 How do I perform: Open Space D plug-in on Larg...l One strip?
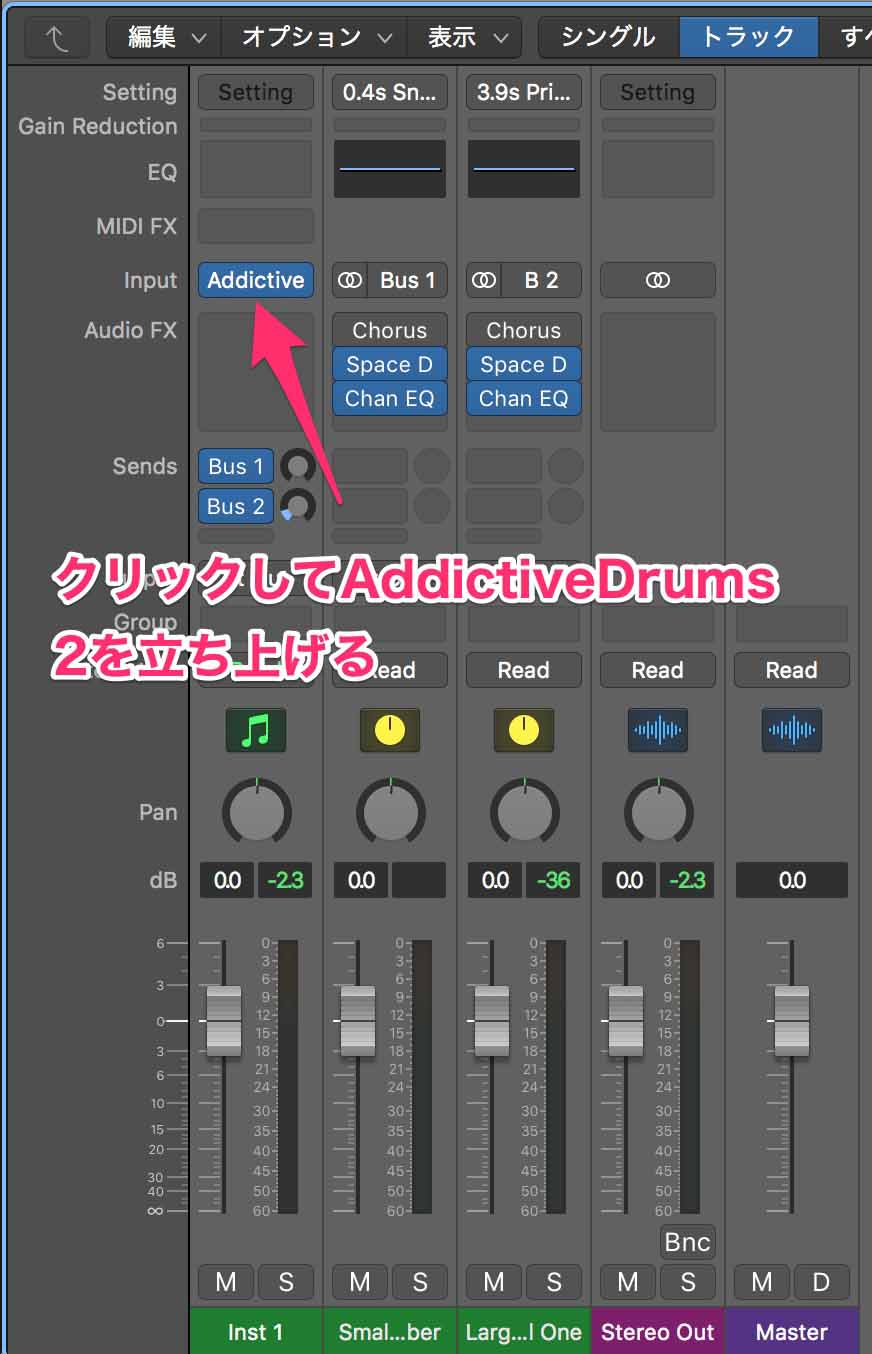[524, 364]
